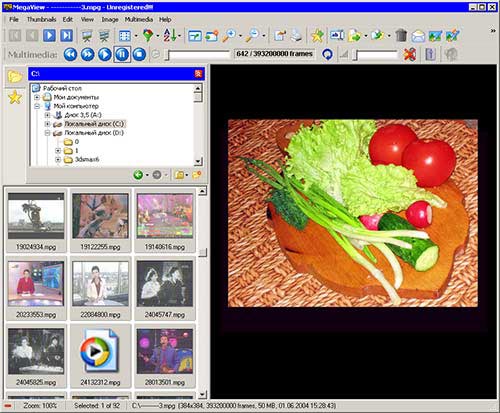Delete the file with the trash can icon
Image resolution: width=500 pixels, height=413 pixels.
(x=401, y=35)
